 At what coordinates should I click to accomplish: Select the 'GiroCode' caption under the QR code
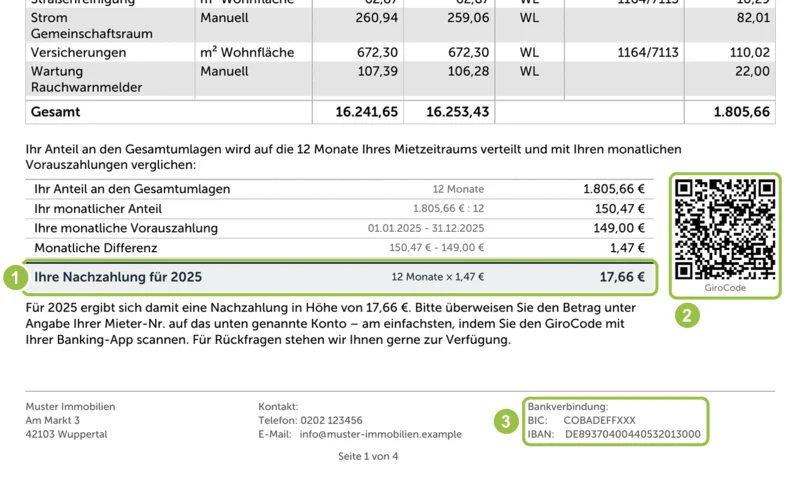coord(725,288)
